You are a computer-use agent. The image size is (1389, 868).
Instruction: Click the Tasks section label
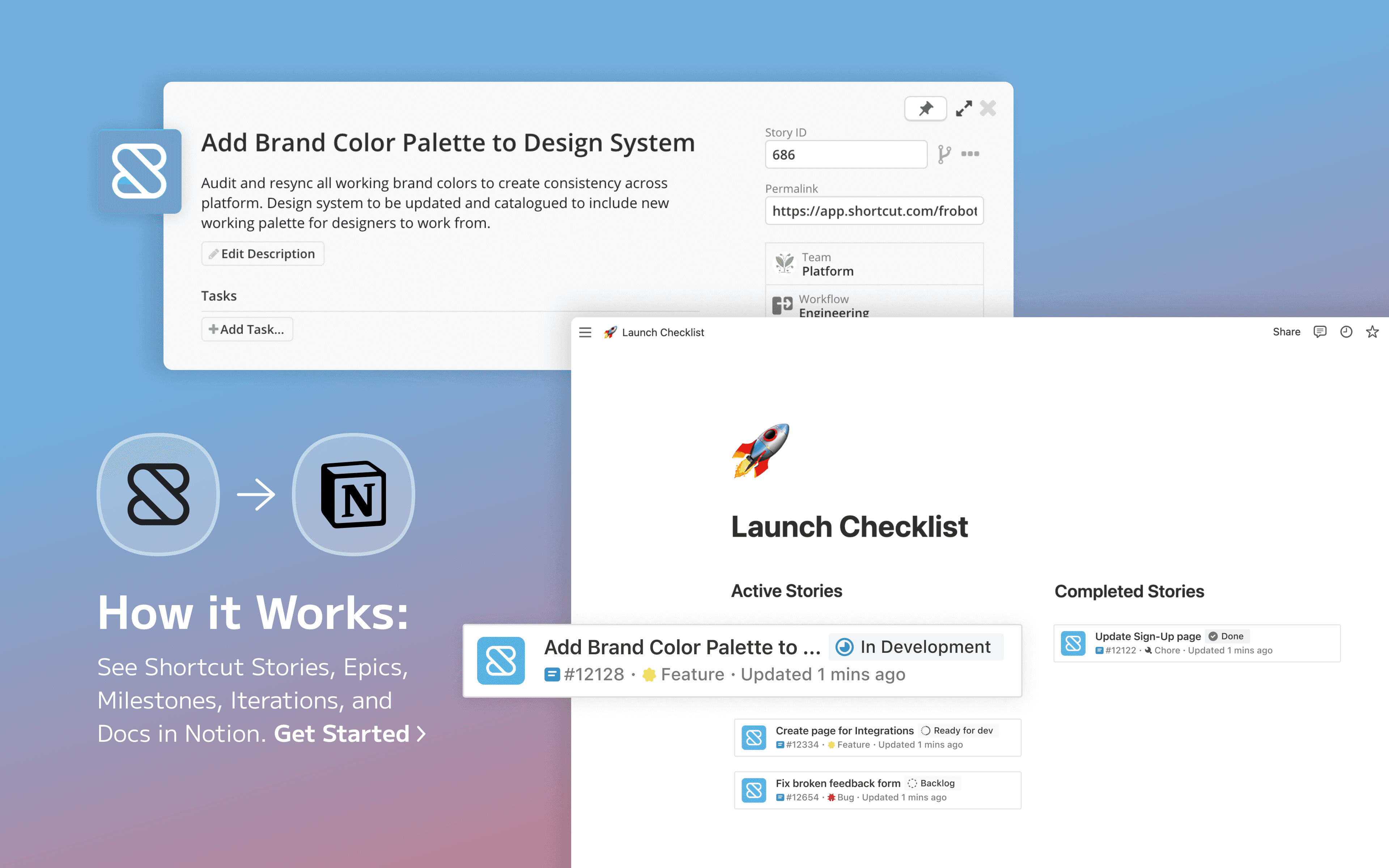click(219, 296)
